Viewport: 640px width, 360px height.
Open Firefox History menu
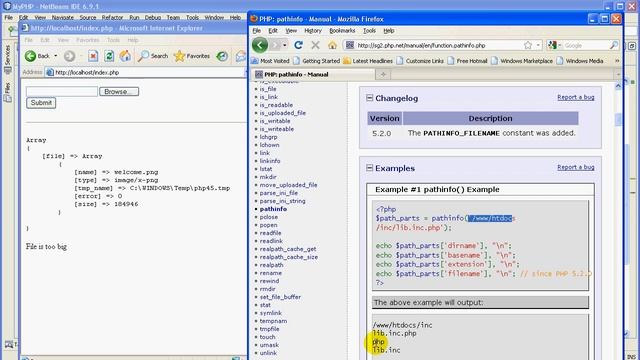click(x=313, y=31)
